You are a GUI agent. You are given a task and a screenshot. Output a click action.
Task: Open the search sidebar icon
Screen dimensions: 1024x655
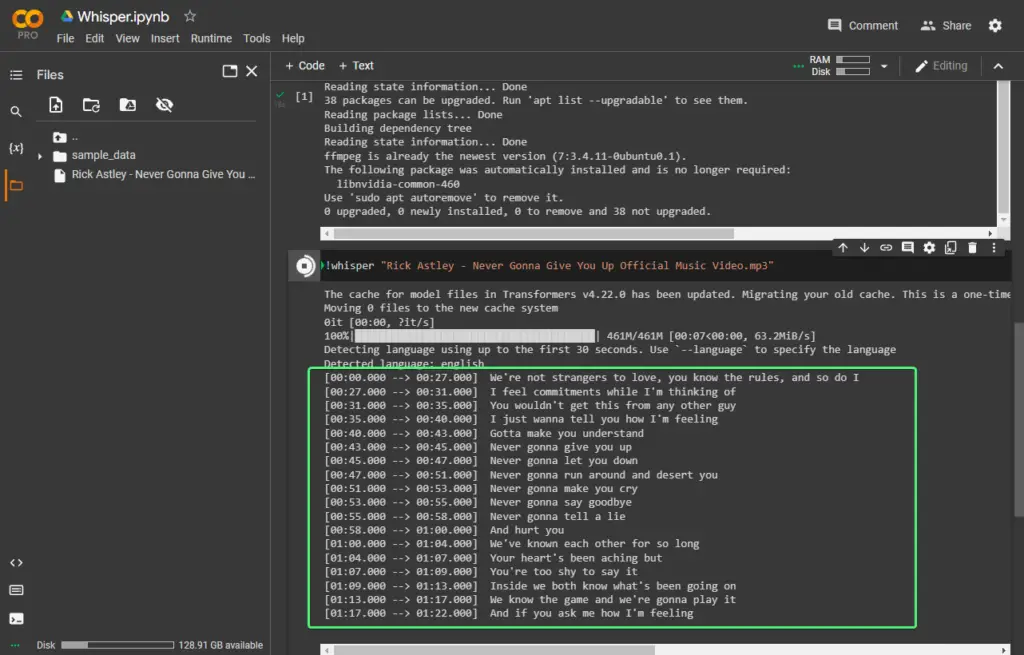click(16, 112)
